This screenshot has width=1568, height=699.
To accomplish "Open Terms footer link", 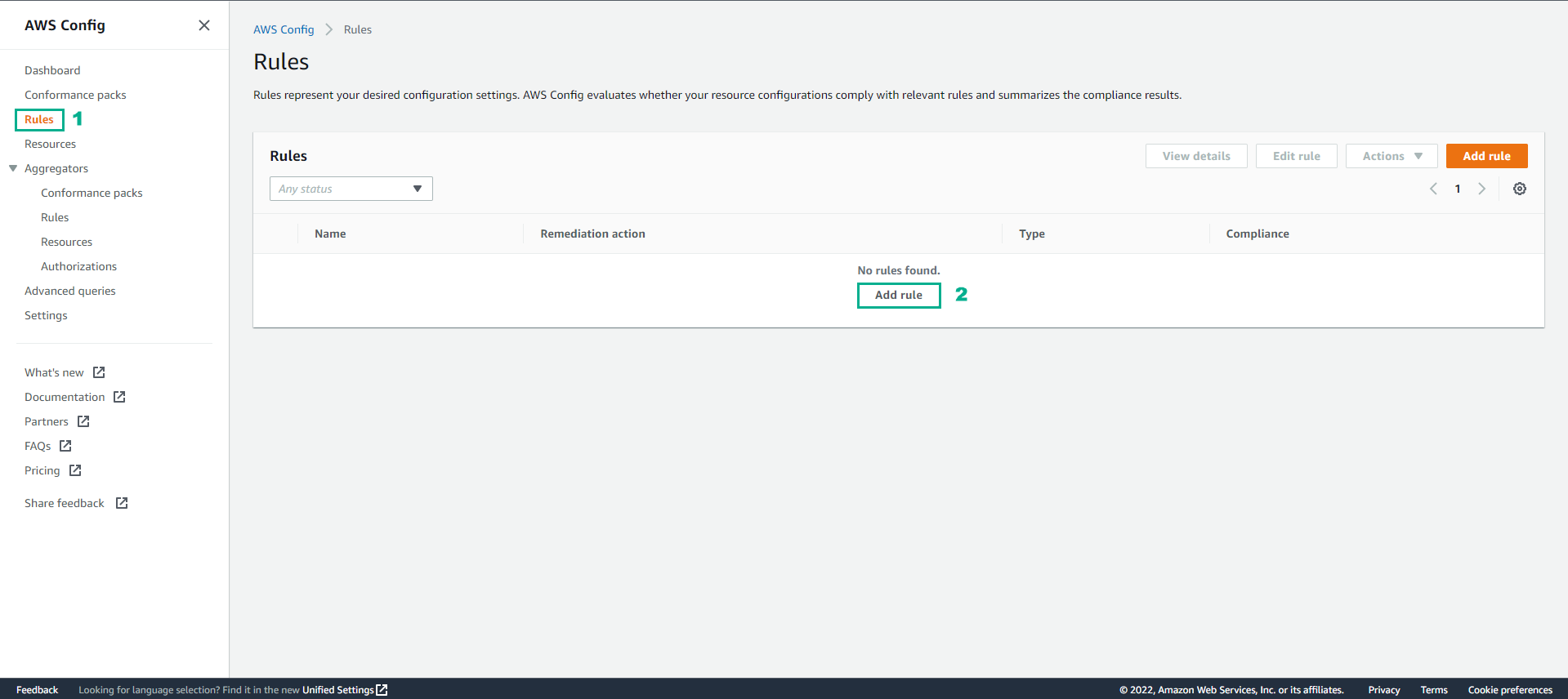I will (x=1434, y=690).
